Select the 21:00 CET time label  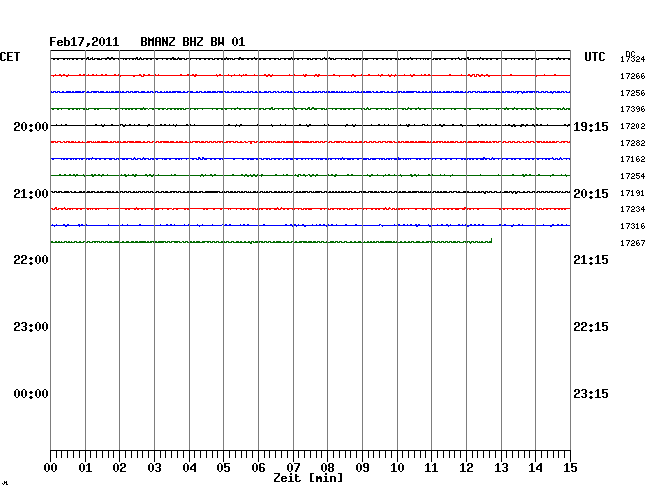click(x=31, y=194)
